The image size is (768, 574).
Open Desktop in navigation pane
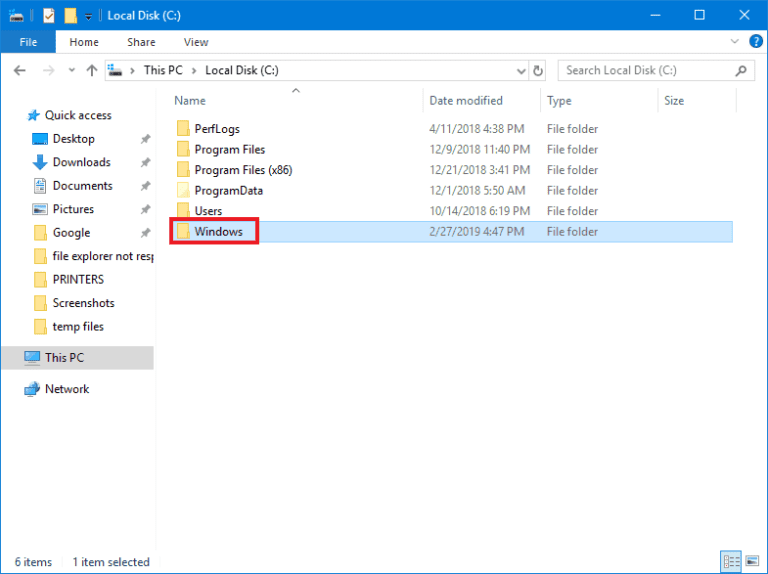tap(73, 139)
